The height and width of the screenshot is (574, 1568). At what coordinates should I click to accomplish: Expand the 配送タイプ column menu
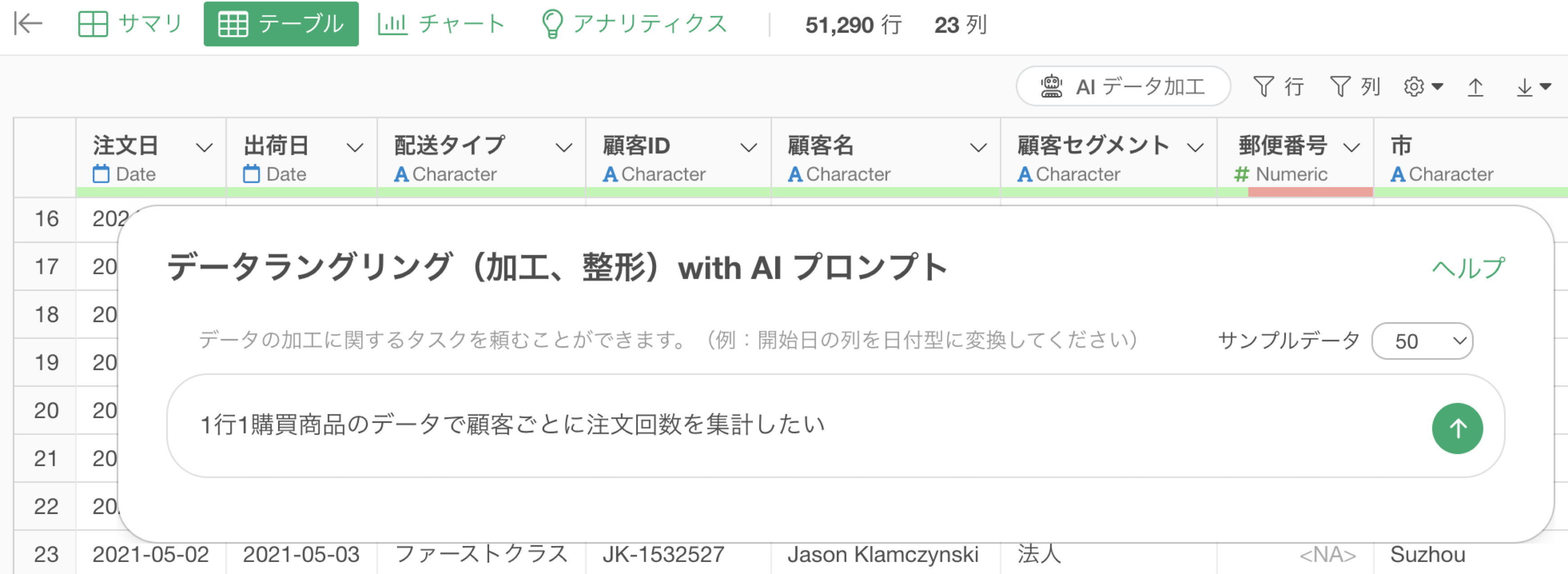point(564,148)
